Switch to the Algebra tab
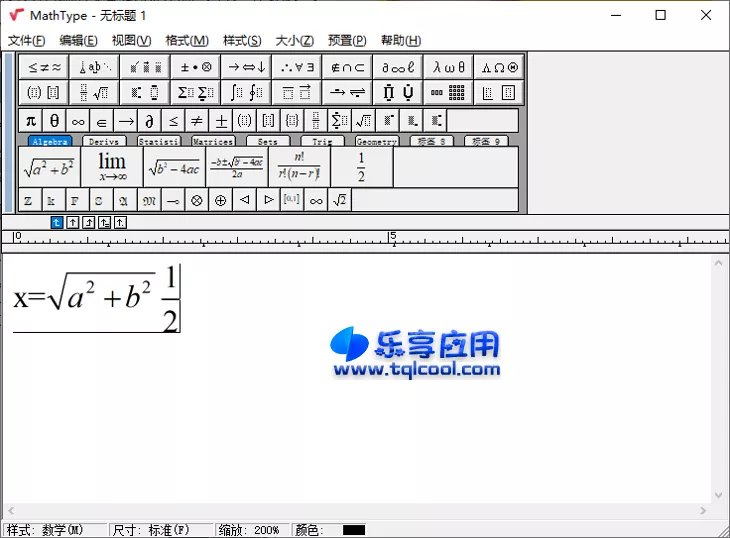Screen dimensions: 730x538 [x=50, y=141]
